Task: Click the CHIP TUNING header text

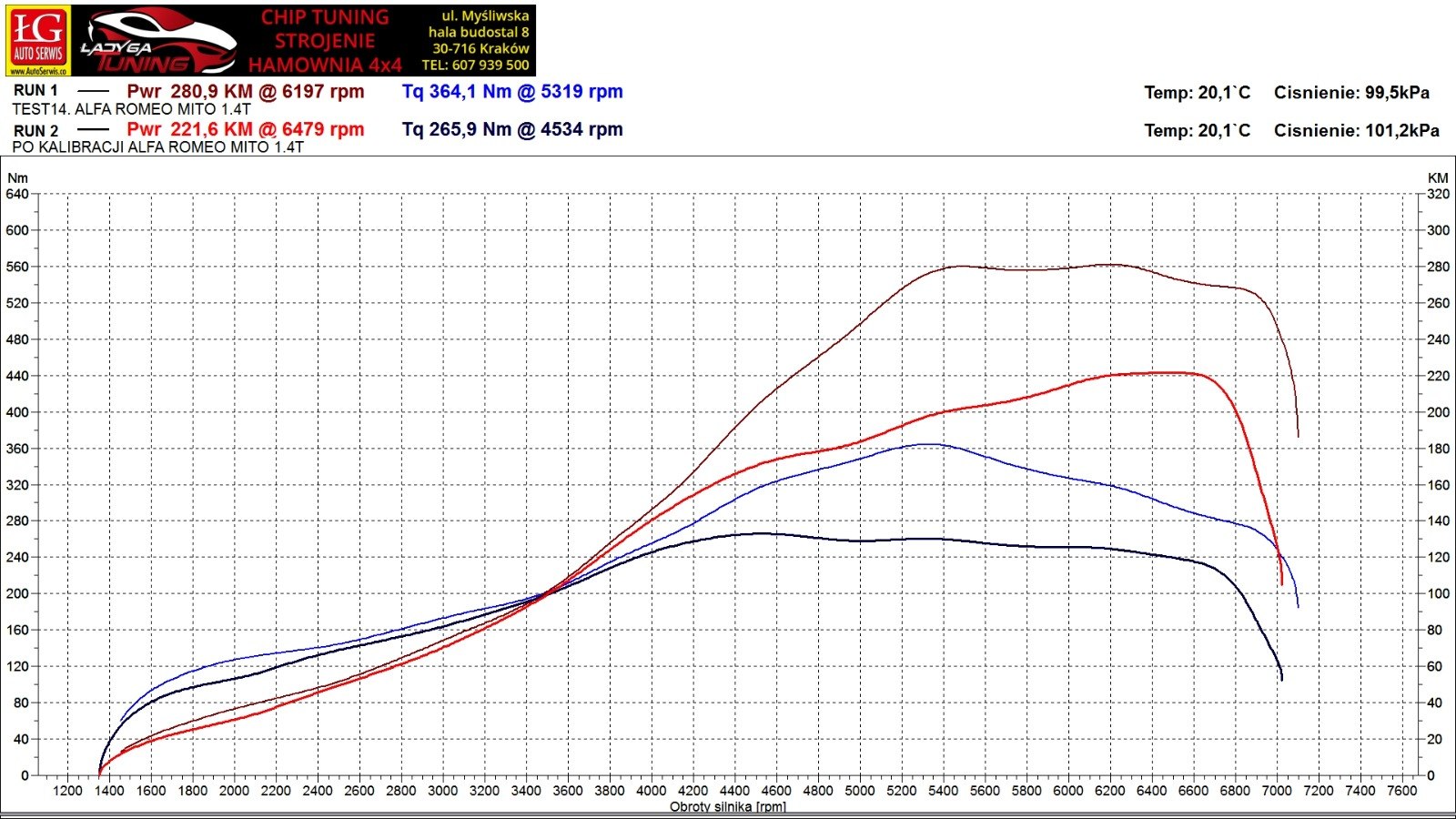Action: (325, 17)
